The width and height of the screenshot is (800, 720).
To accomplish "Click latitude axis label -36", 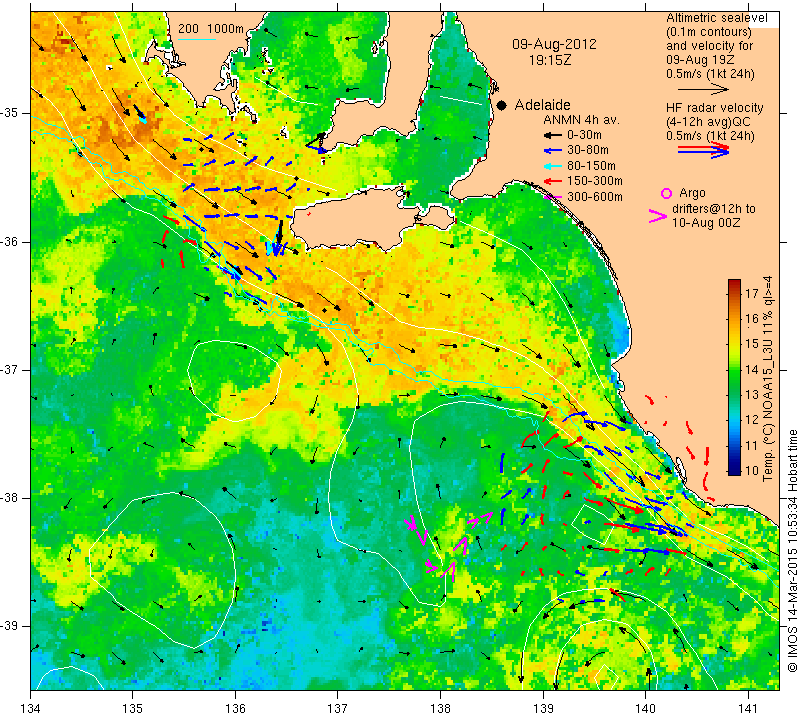I will [x=11, y=241].
